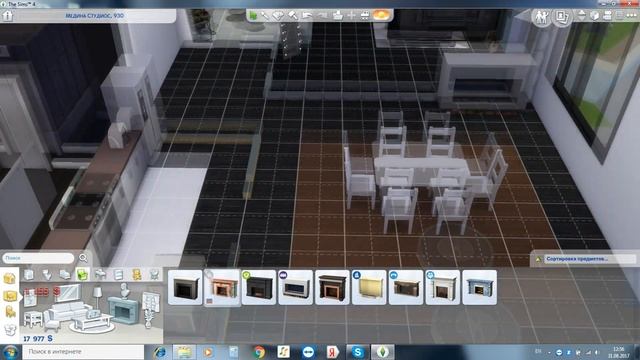
Task: Activate the Sledgehammer tool
Action: pyautogui.click(x=293, y=16)
